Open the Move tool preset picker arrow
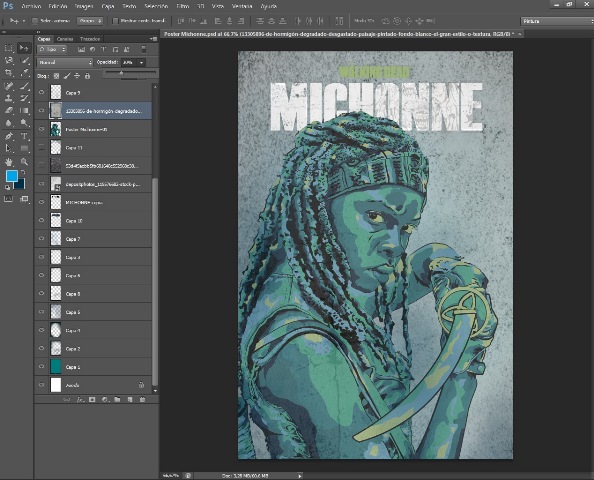 (23, 21)
